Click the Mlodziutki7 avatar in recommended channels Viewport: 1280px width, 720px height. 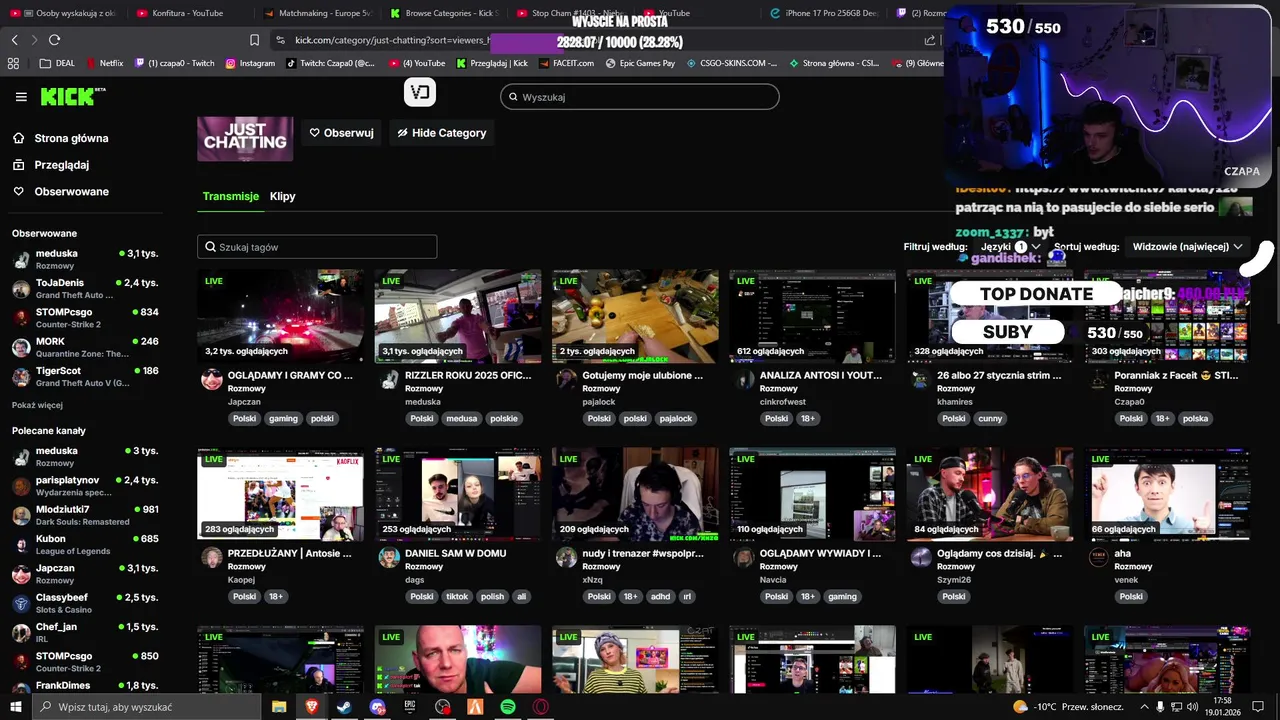(x=21, y=516)
